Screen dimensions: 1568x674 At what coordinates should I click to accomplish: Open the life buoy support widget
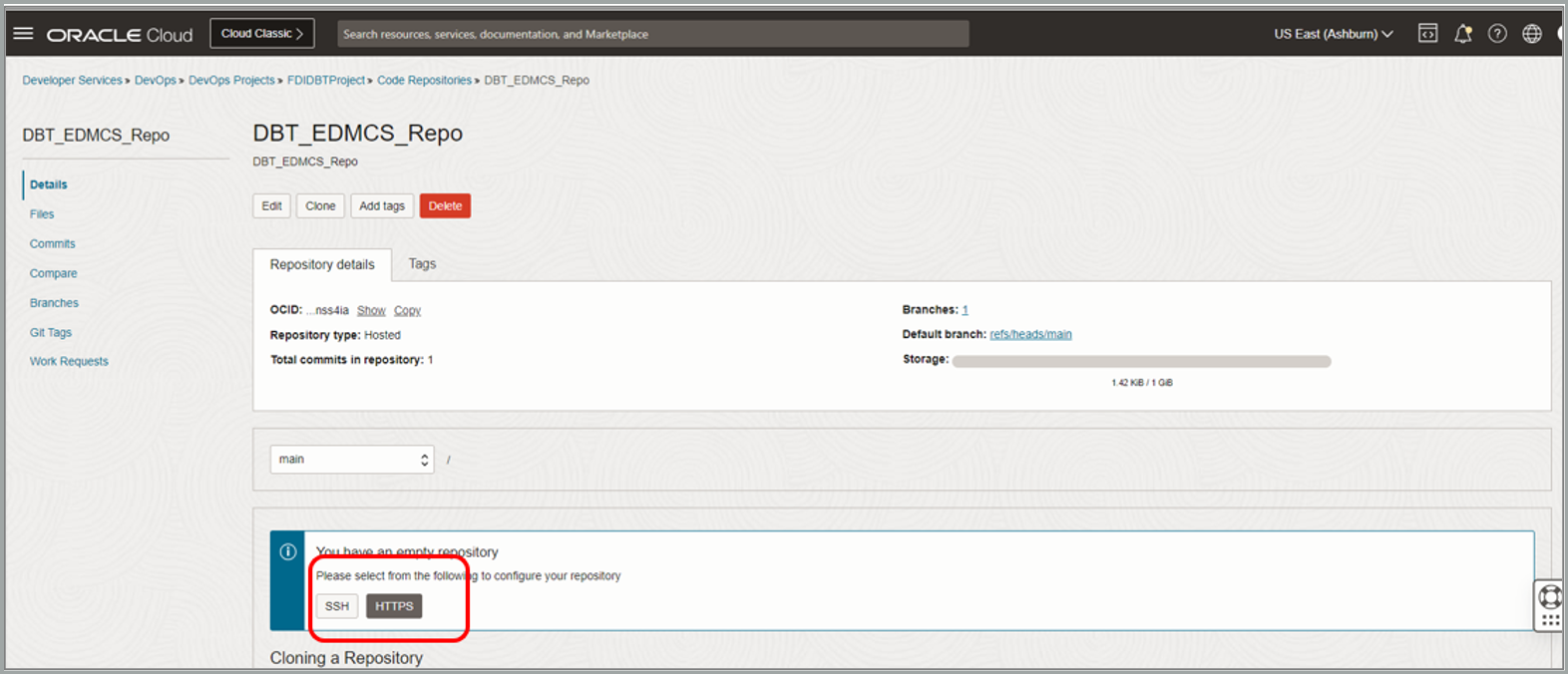tap(1550, 597)
